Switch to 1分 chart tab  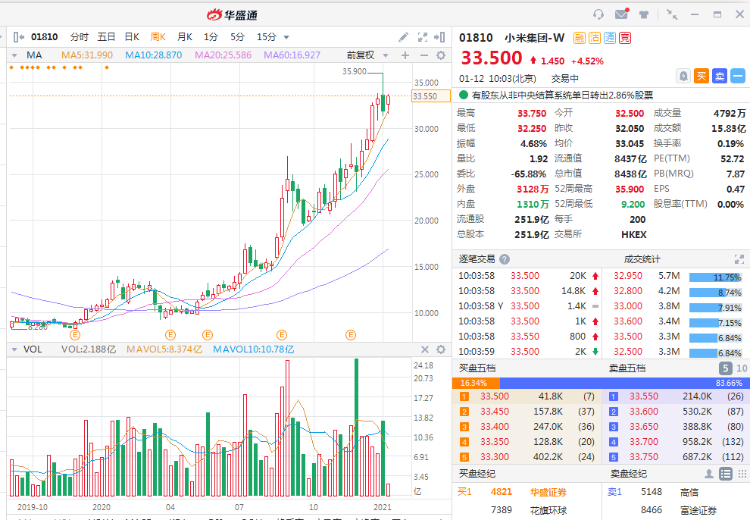(x=210, y=37)
